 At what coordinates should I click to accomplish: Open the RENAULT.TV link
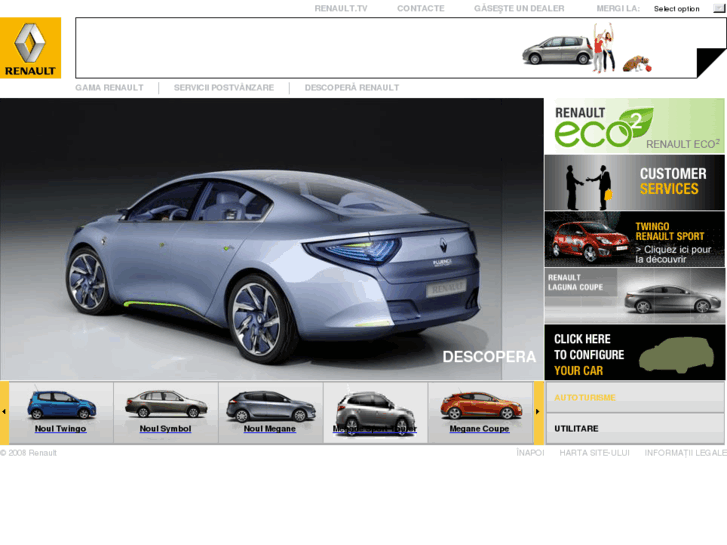point(341,8)
